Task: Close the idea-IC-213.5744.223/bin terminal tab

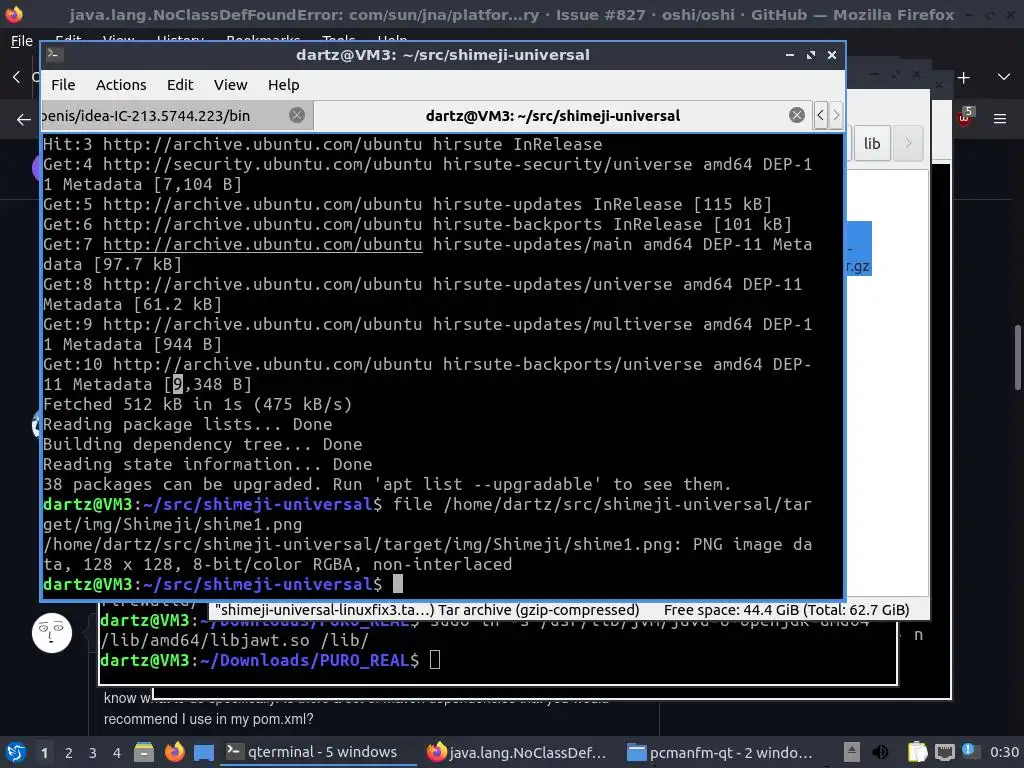Action: tap(296, 116)
